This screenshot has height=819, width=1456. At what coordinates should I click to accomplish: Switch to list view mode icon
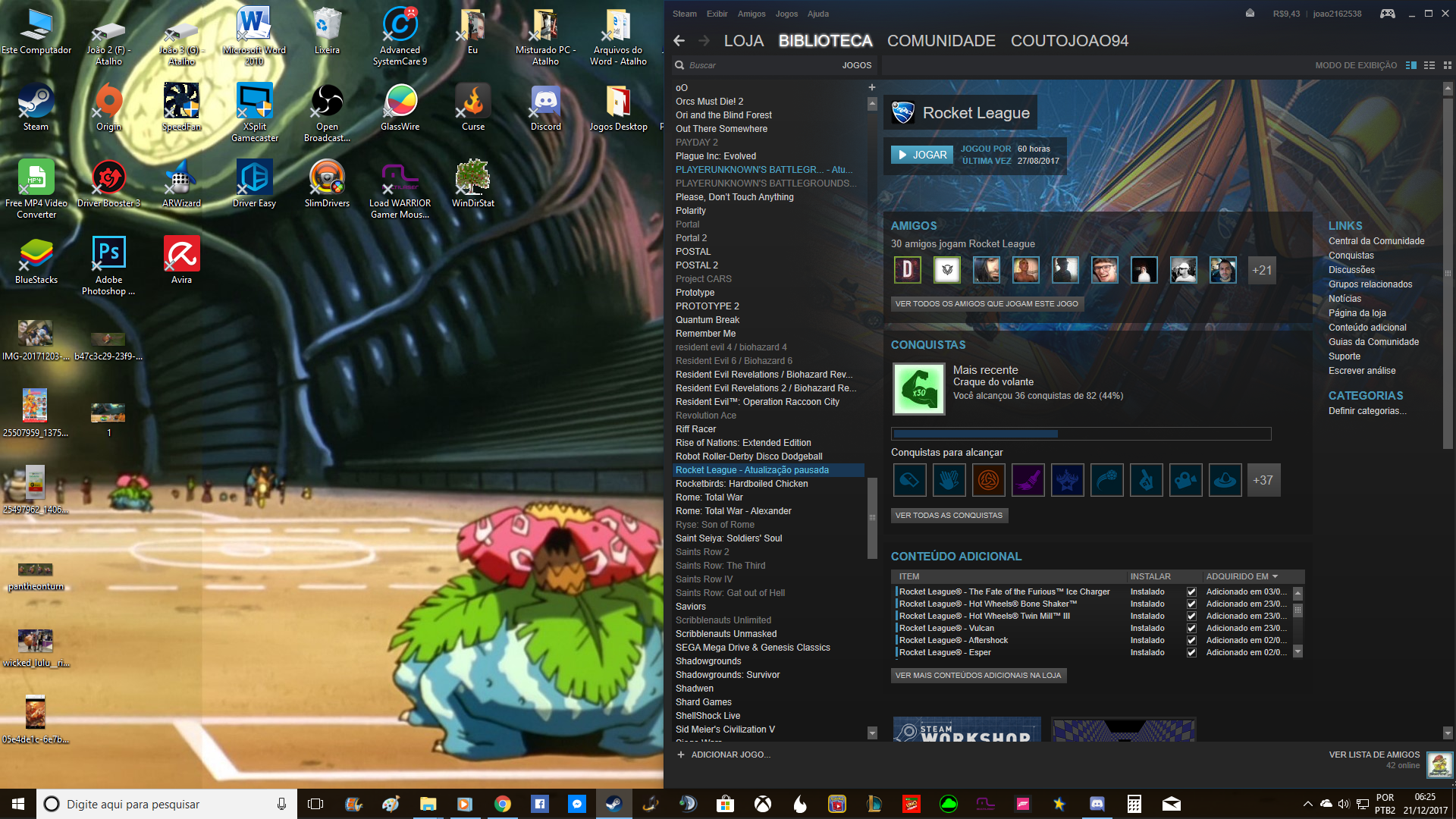point(1429,65)
